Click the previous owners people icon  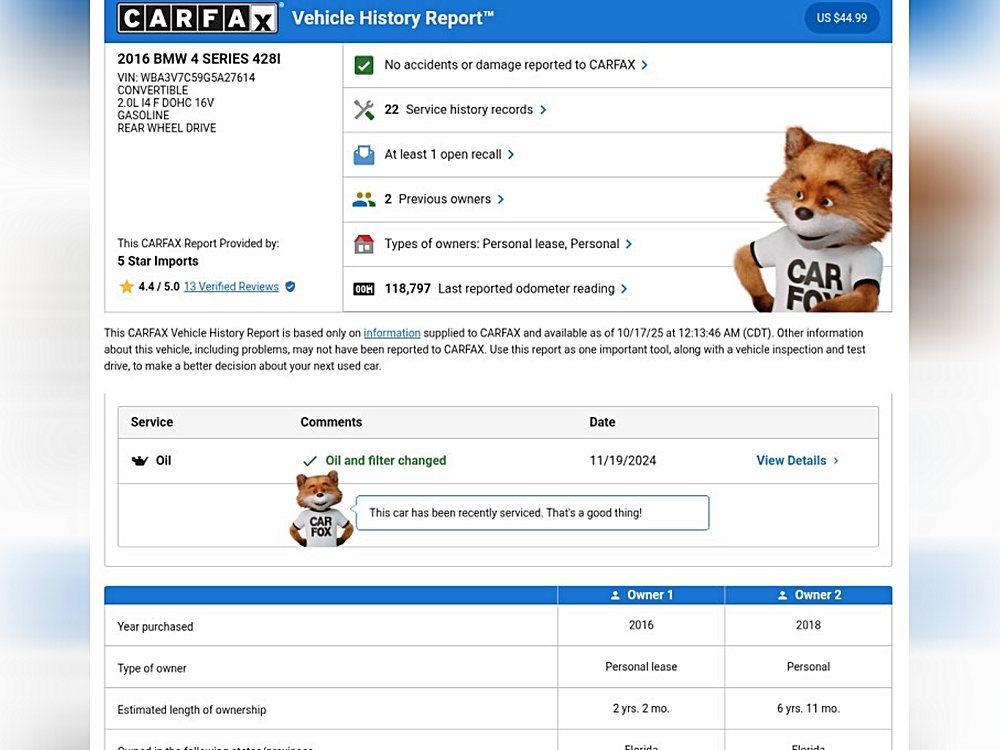(364, 199)
